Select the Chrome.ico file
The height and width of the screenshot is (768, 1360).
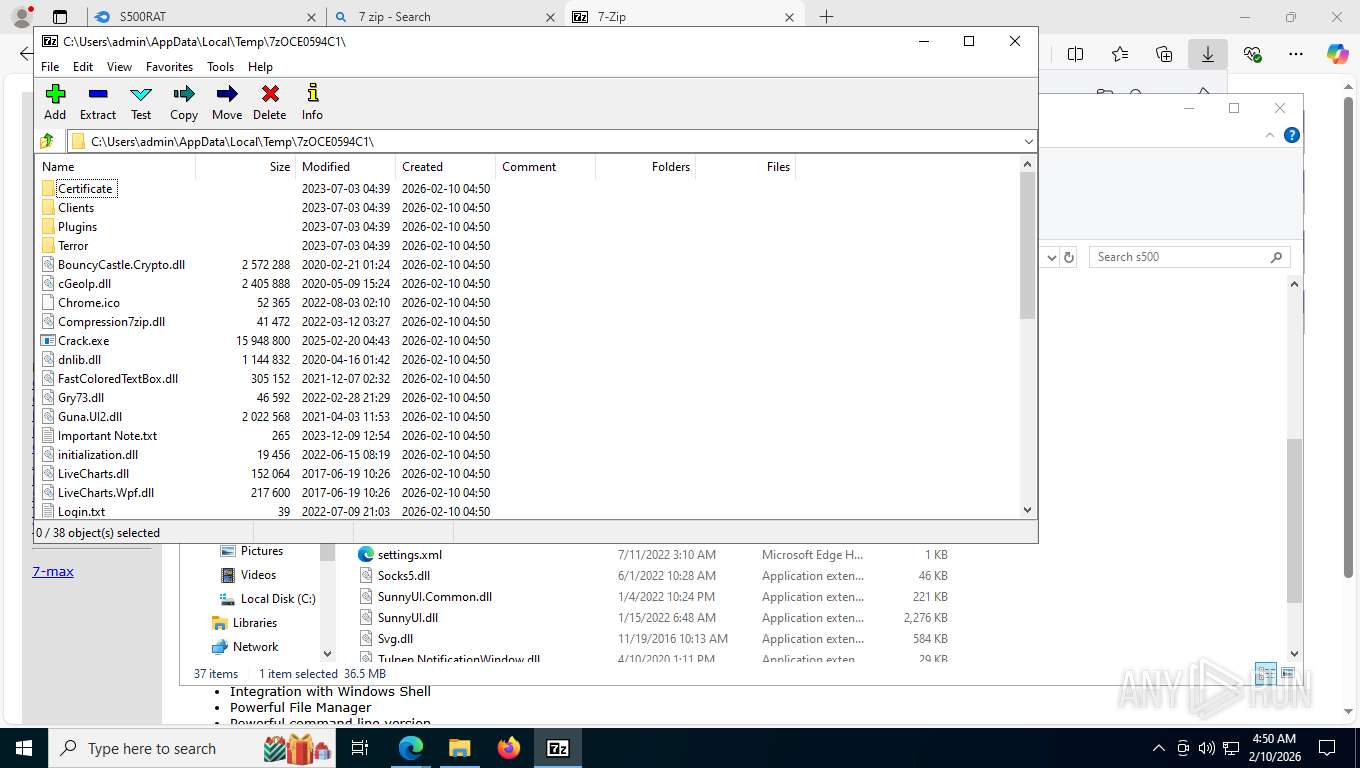pos(88,303)
